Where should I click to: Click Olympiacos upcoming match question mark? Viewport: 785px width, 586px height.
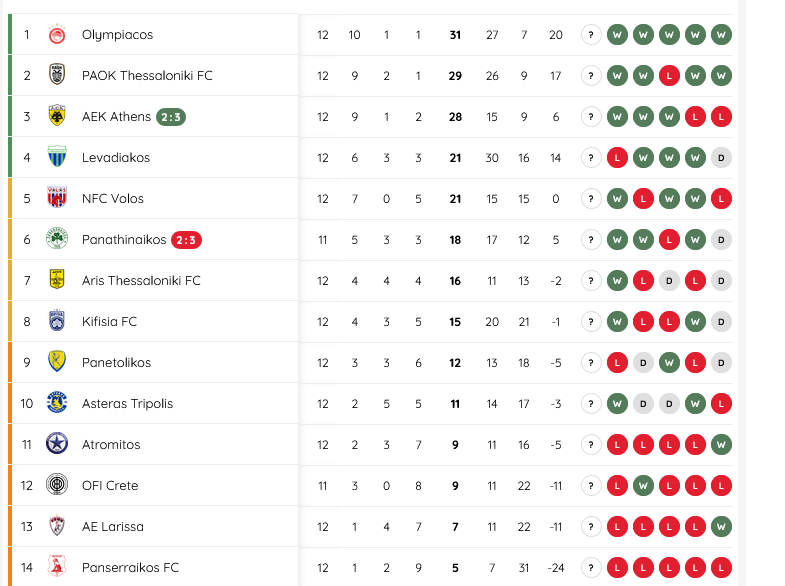[591, 35]
